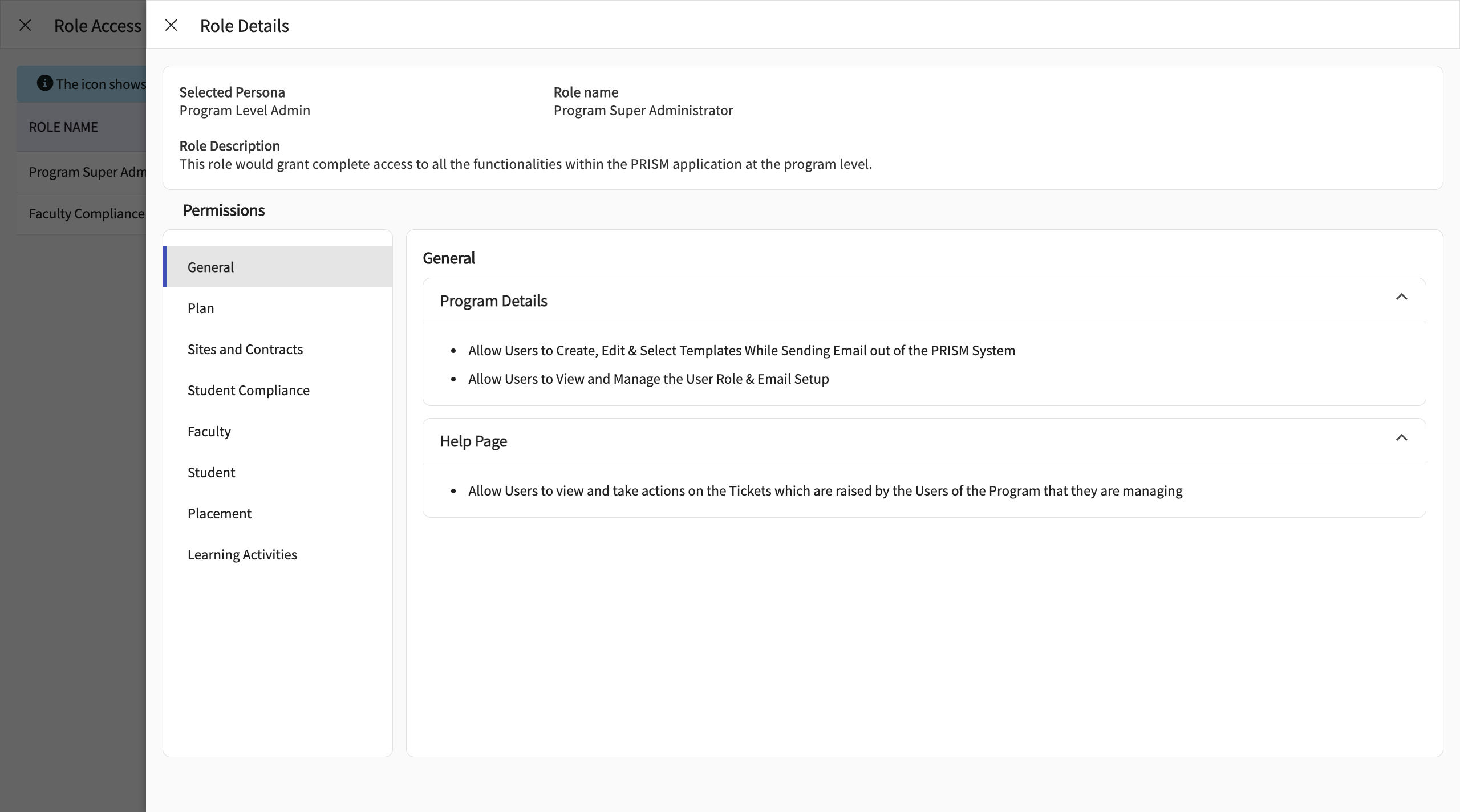Close the Role Details panel
Viewport: 1460px width, 812px height.
tap(171, 25)
